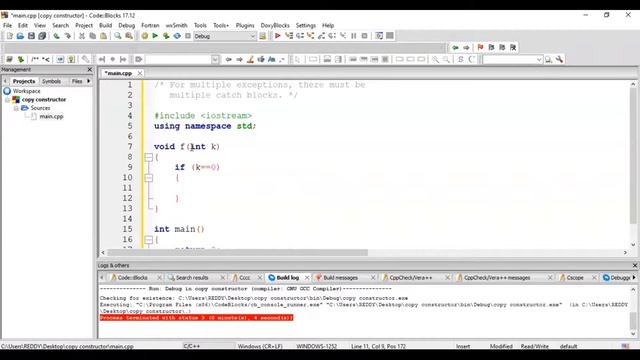Rebuild the project with the blue arrows icon
This screenshot has height=360, width=640.
177,36
